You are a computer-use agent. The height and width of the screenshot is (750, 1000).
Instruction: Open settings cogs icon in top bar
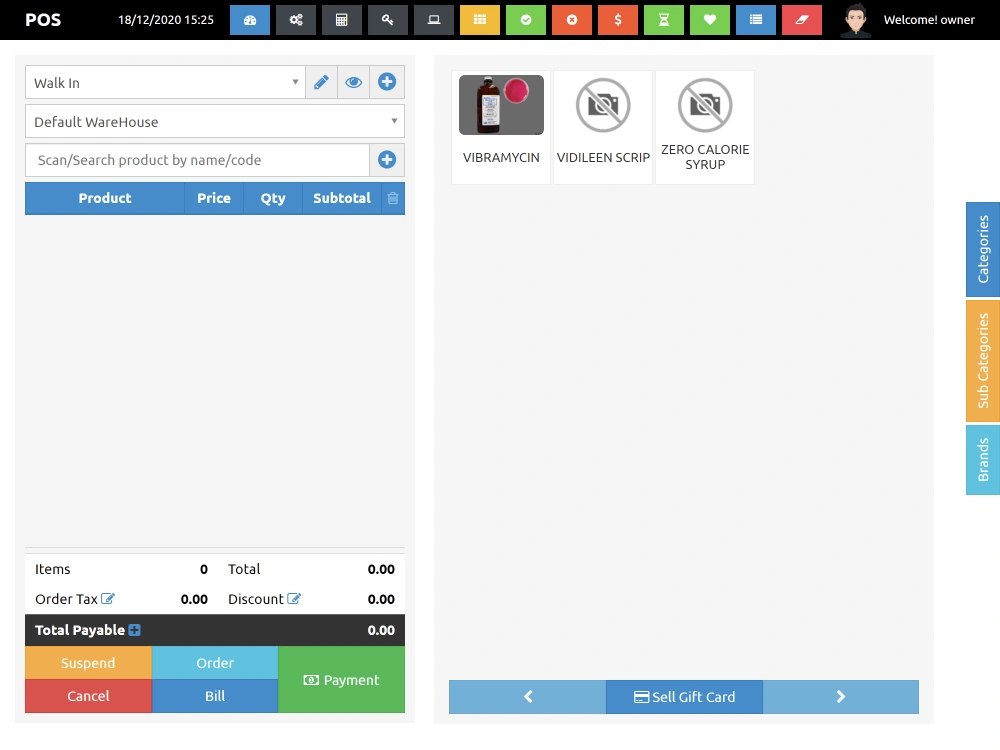pos(296,20)
